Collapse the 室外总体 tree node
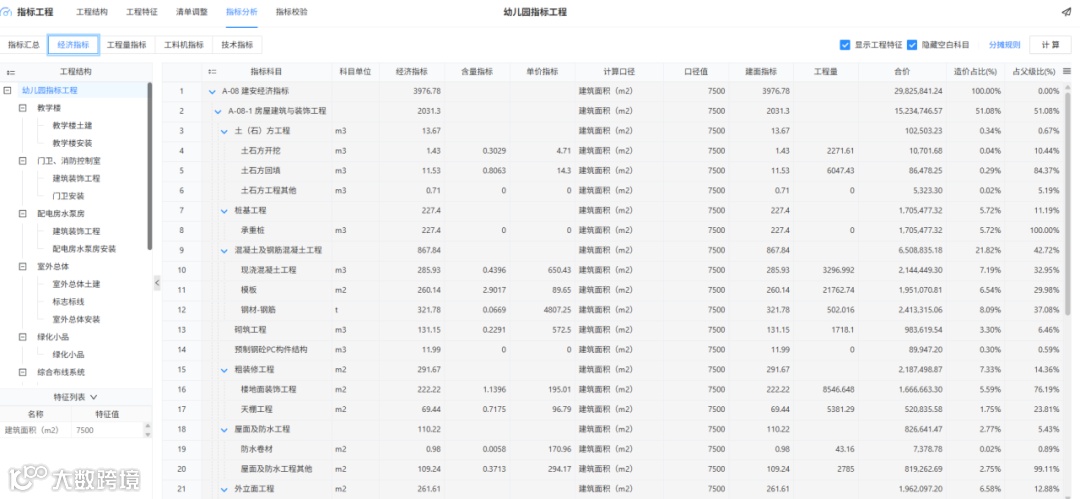The height and width of the screenshot is (499, 1080). point(23,267)
